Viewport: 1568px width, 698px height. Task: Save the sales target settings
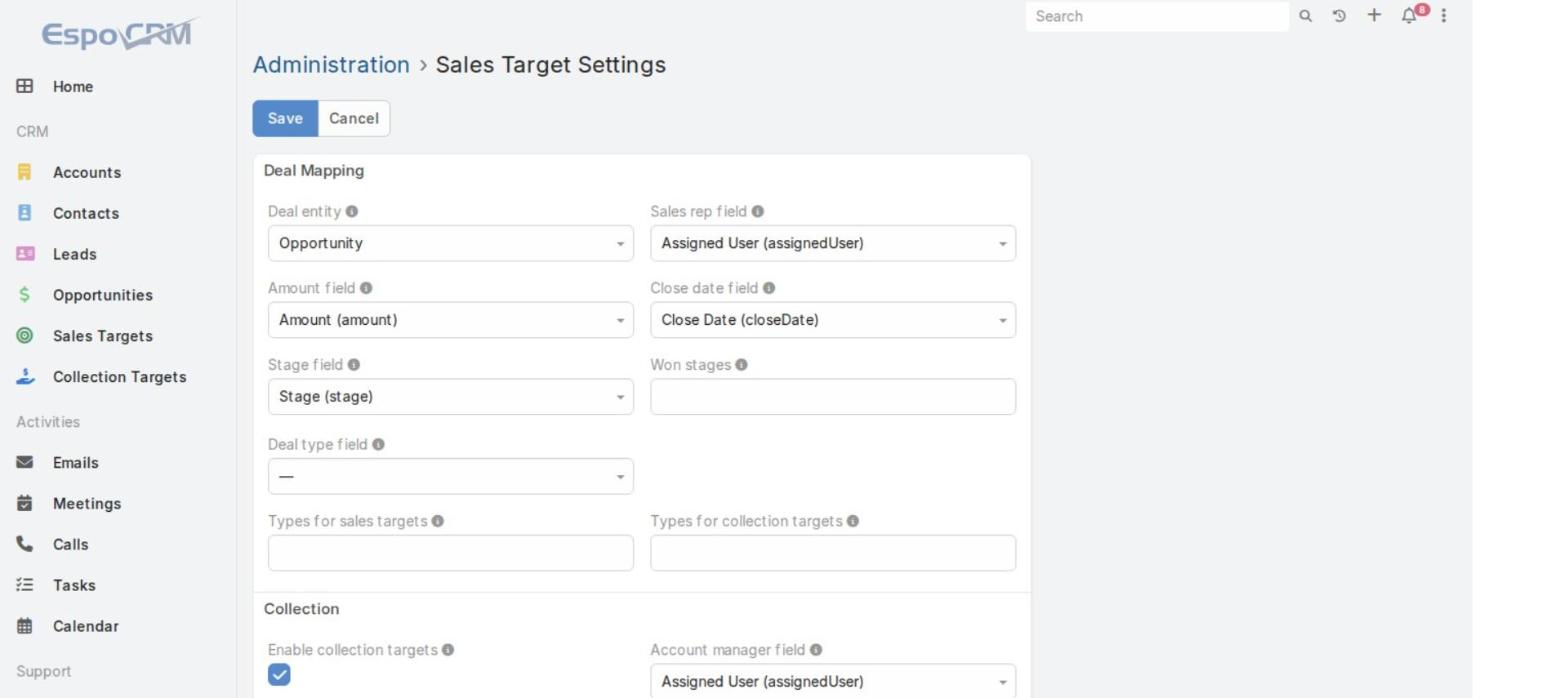pyautogui.click(x=285, y=118)
